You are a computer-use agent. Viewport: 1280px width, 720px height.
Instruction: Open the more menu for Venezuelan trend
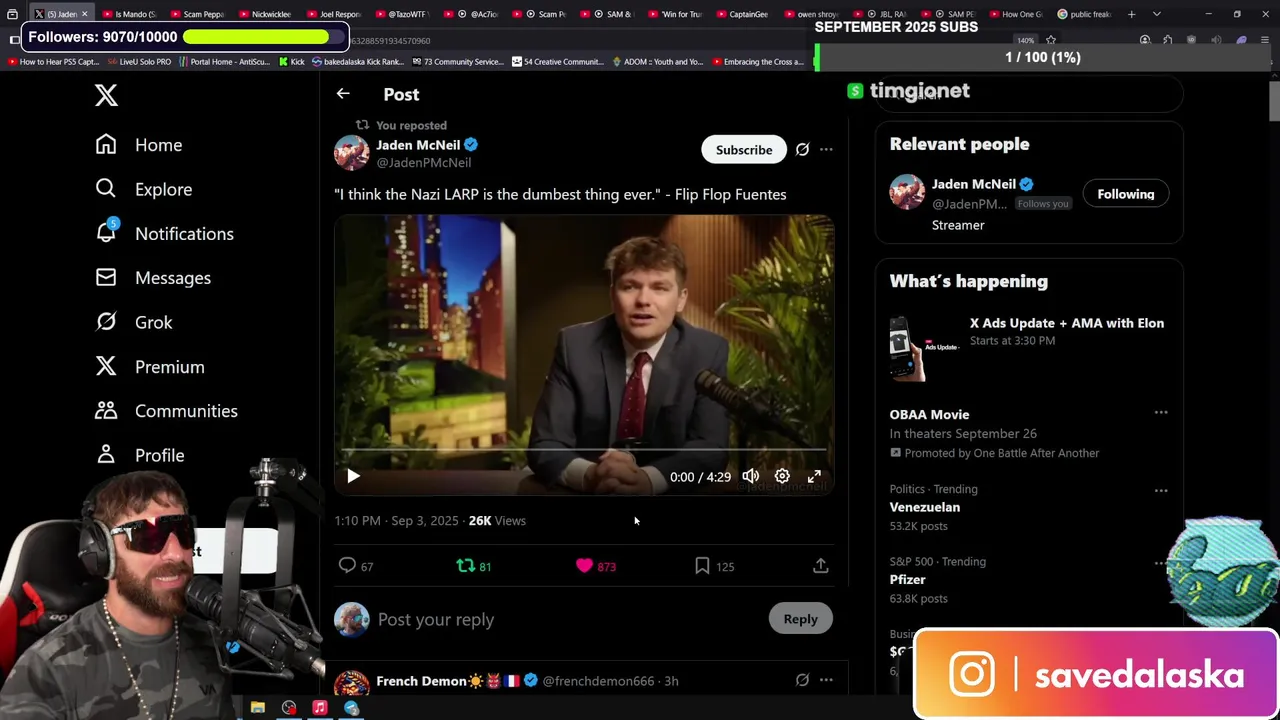[1161, 490]
